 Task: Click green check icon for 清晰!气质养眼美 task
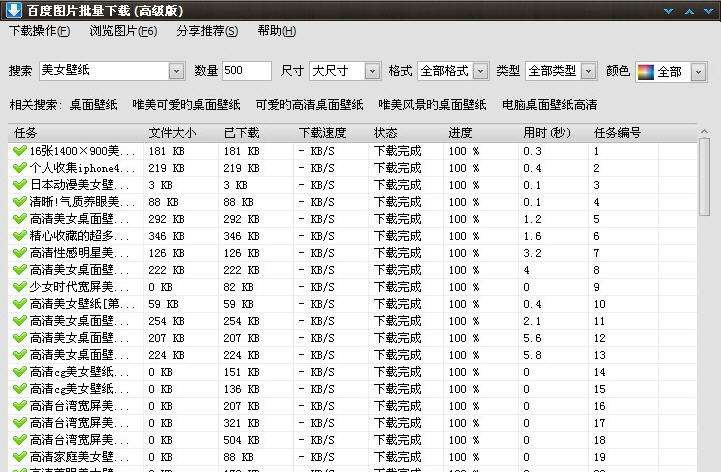point(19,202)
